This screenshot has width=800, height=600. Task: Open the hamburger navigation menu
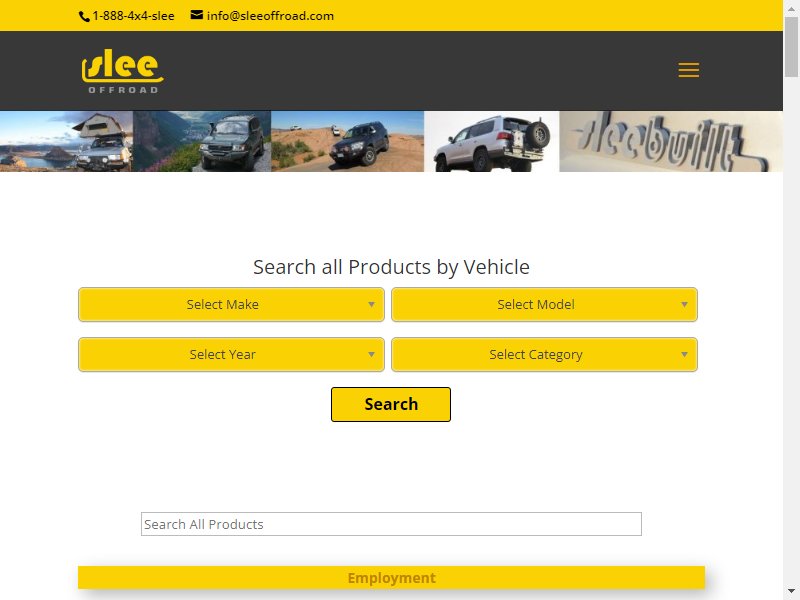tap(688, 70)
